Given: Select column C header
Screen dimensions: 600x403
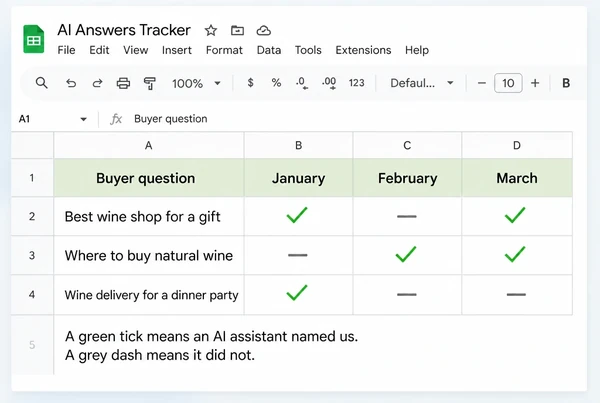Looking at the screenshot, I should 407,145.
